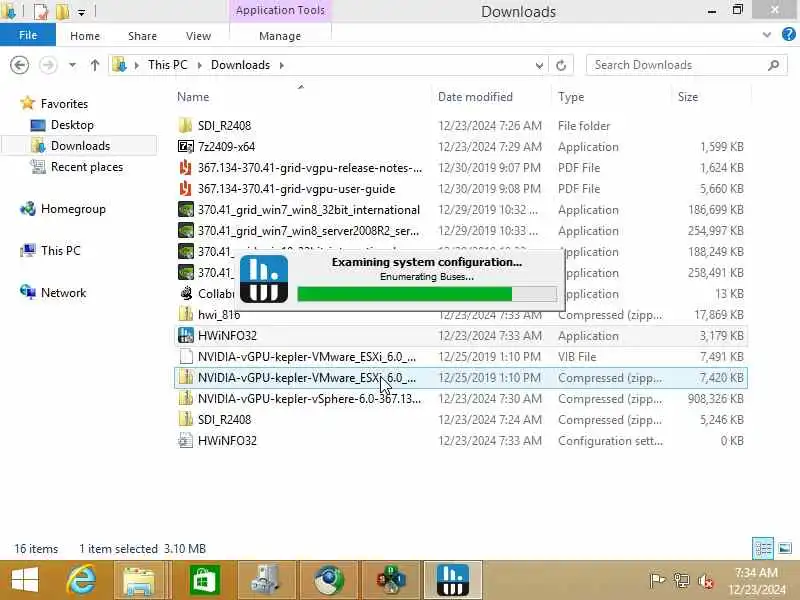Sort files by Type column header
800x600 pixels.
tap(571, 97)
